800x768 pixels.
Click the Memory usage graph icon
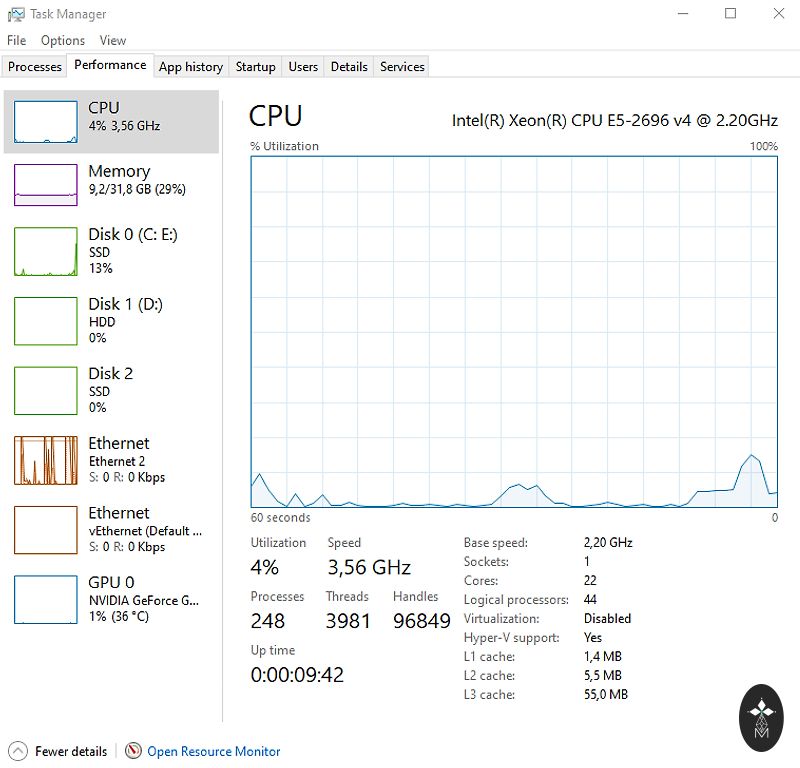tap(45, 185)
